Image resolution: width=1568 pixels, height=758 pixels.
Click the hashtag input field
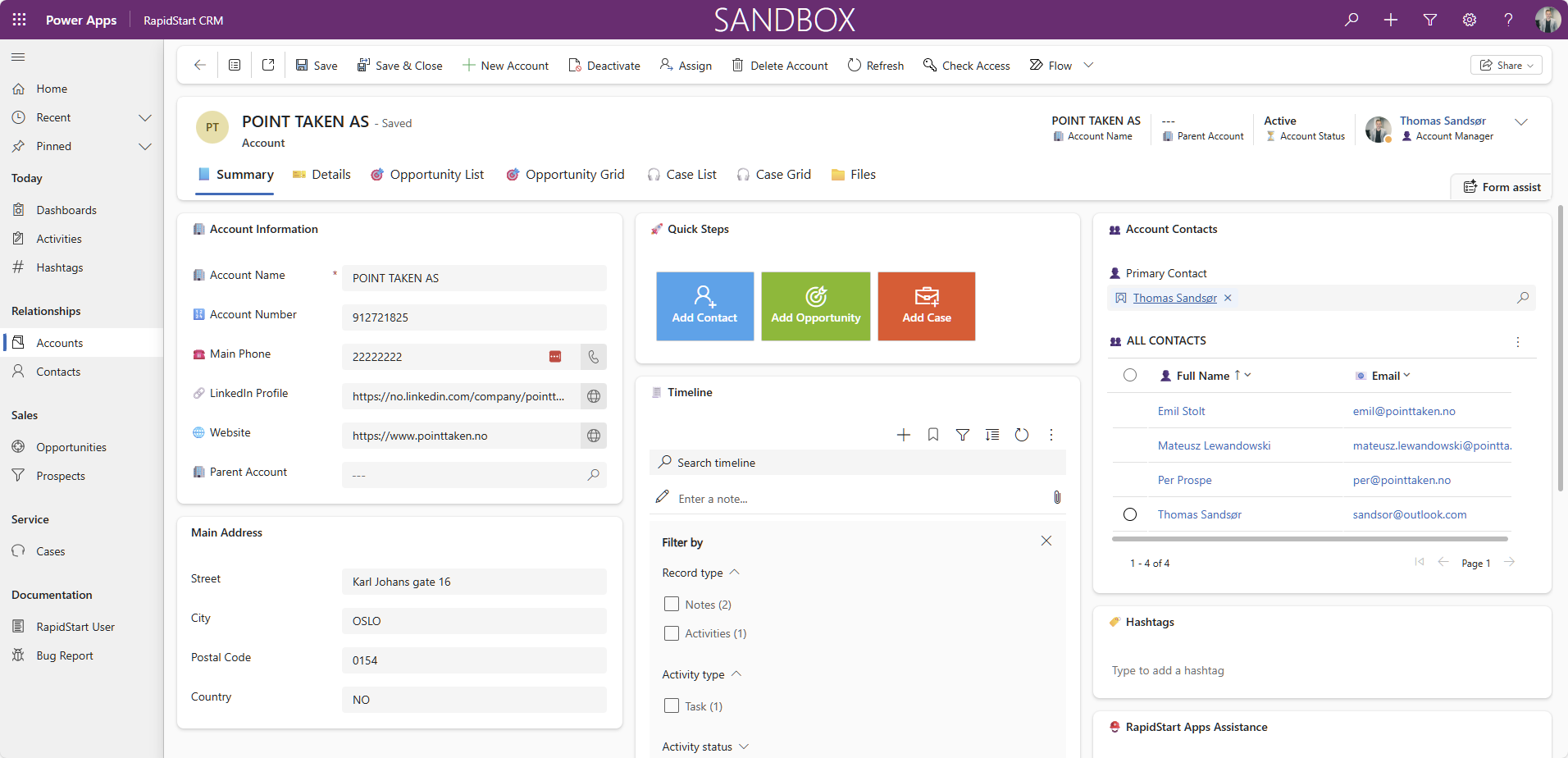tap(1322, 670)
